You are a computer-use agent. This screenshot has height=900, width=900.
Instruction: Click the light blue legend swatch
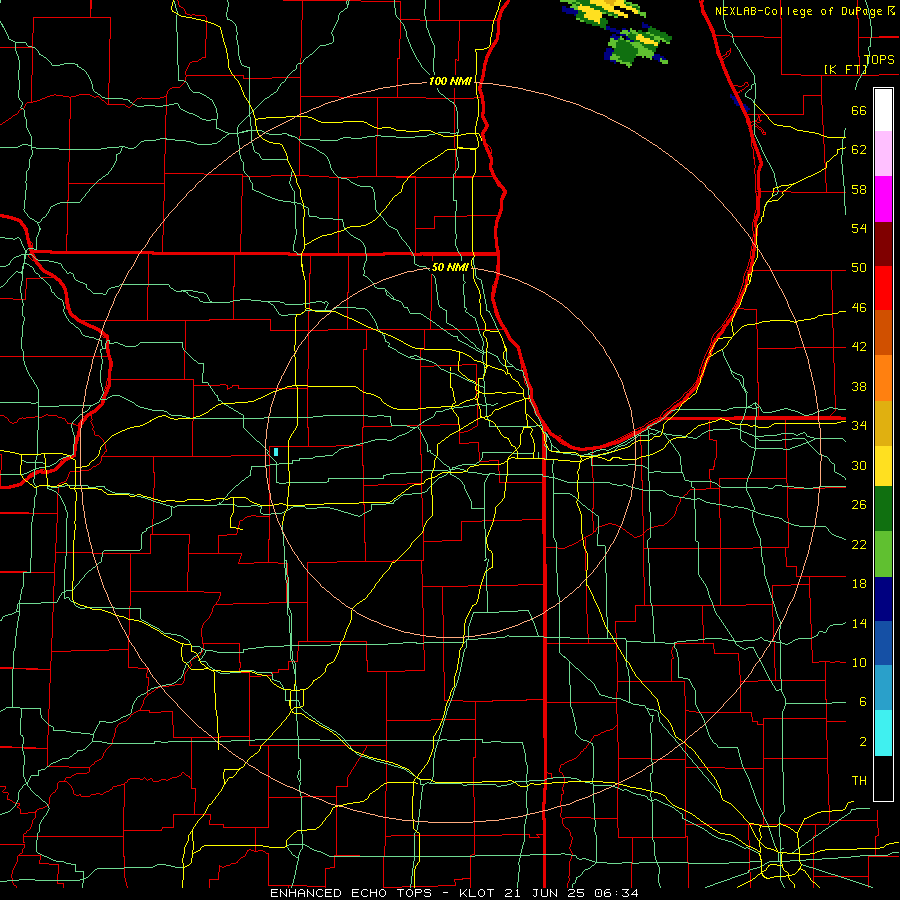pyautogui.click(x=883, y=688)
